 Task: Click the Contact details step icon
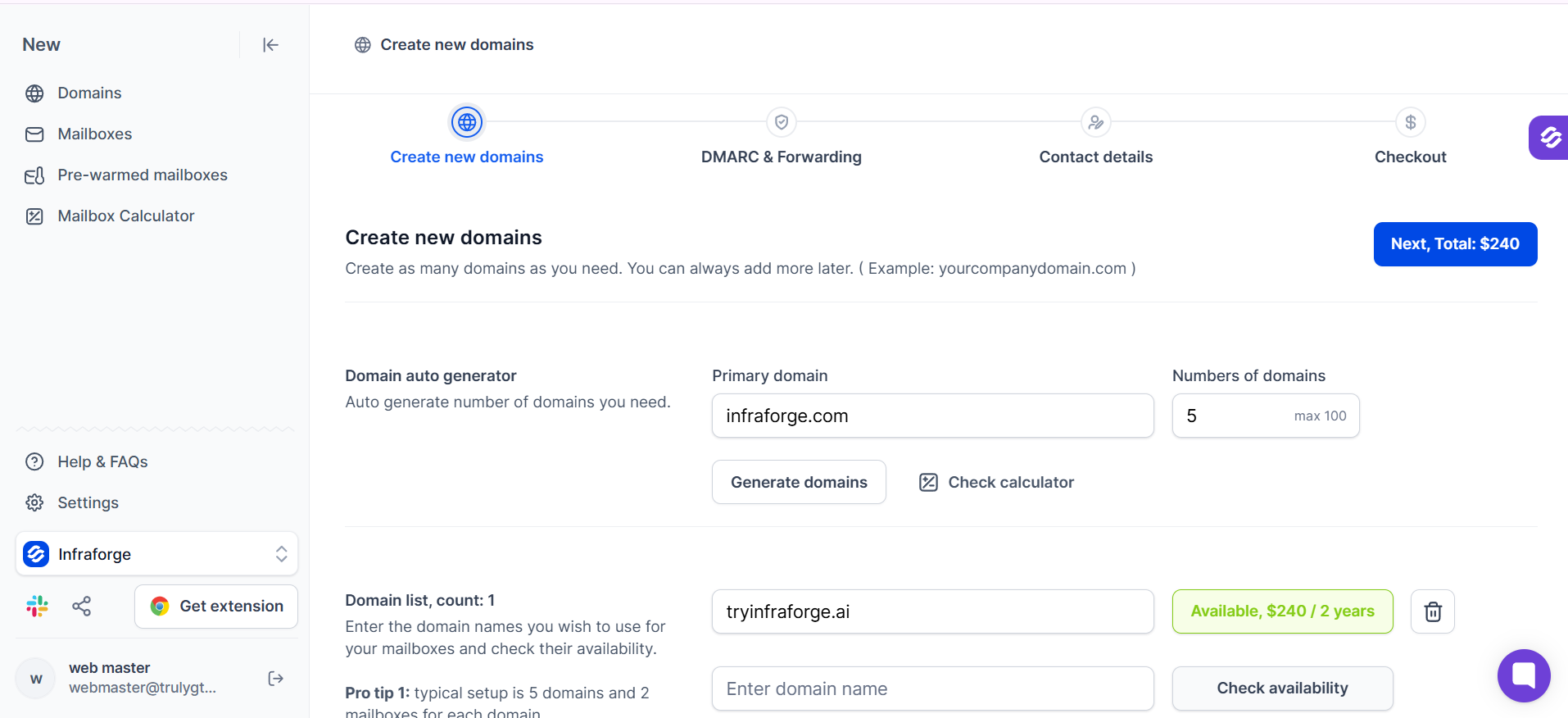click(1096, 122)
